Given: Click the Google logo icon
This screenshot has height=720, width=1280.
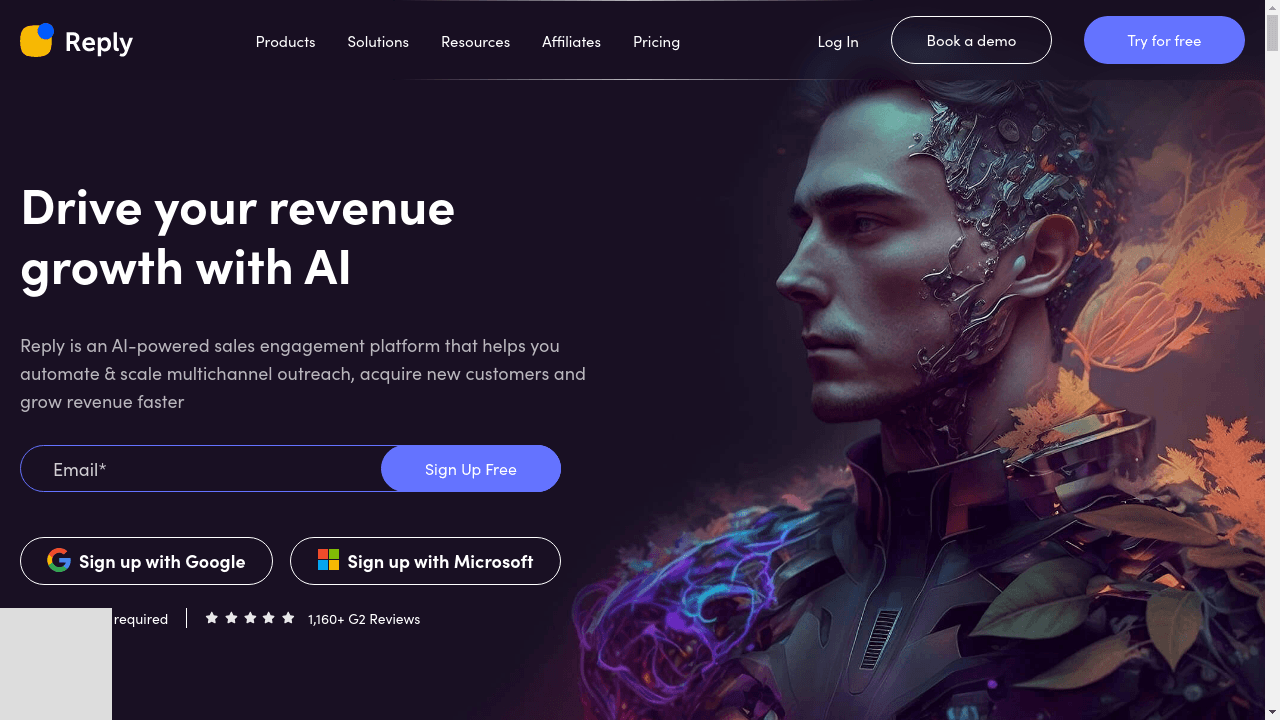Looking at the screenshot, I should pyautogui.click(x=59, y=560).
